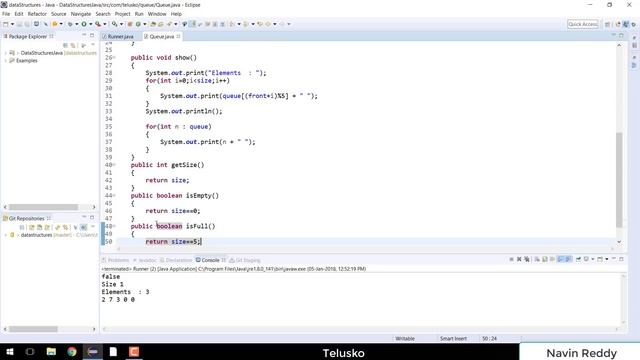
Task: Open Run button dropdown arrow
Action: point(91,24)
